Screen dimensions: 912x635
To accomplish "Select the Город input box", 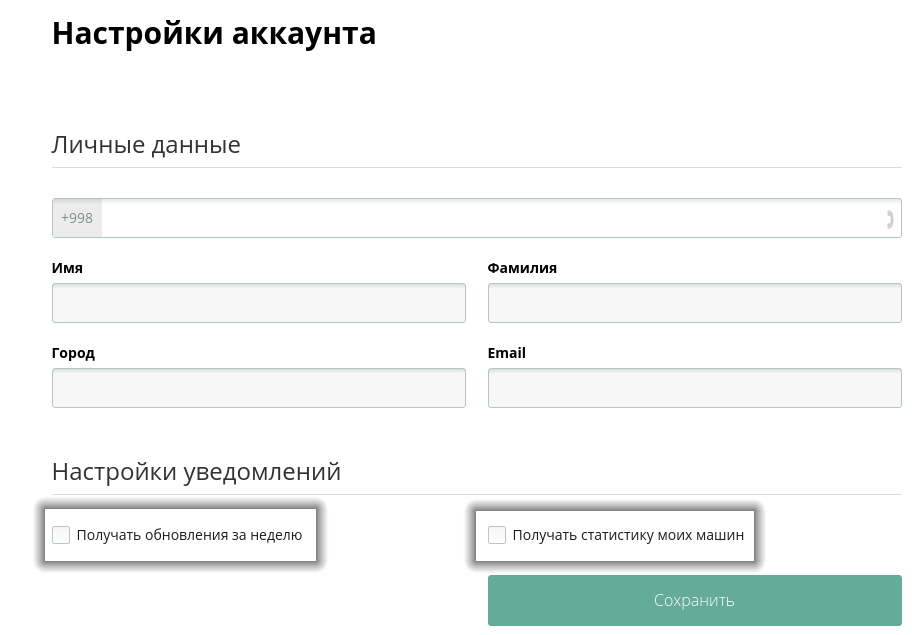I will [x=259, y=388].
